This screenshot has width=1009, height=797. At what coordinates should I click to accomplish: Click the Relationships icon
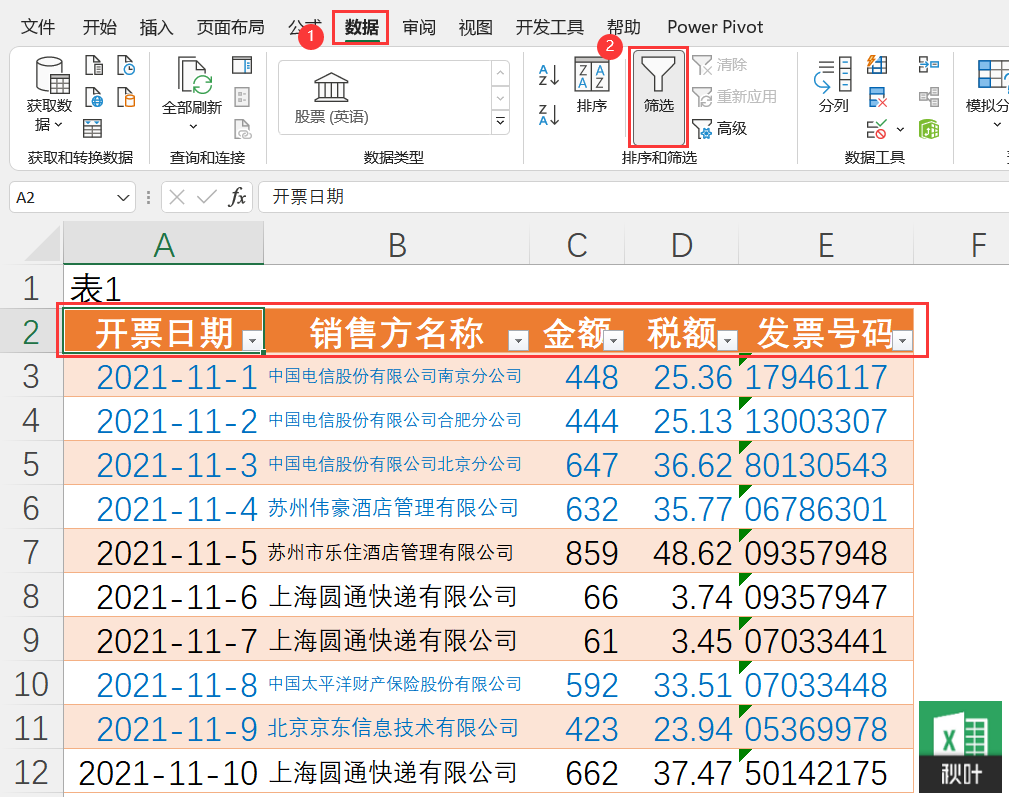(x=929, y=97)
